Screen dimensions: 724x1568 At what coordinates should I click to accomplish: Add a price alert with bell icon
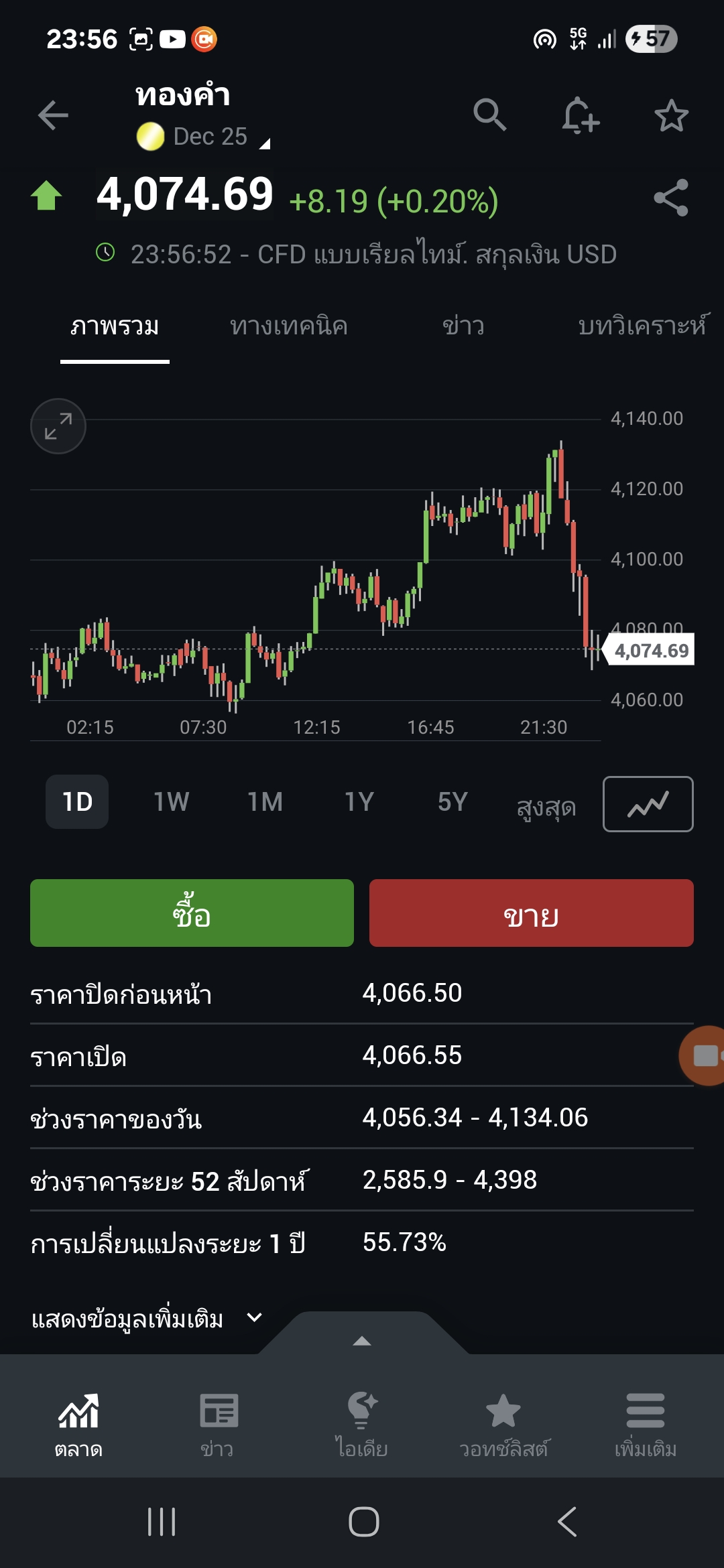pyautogui.click(x=580, y=115)
